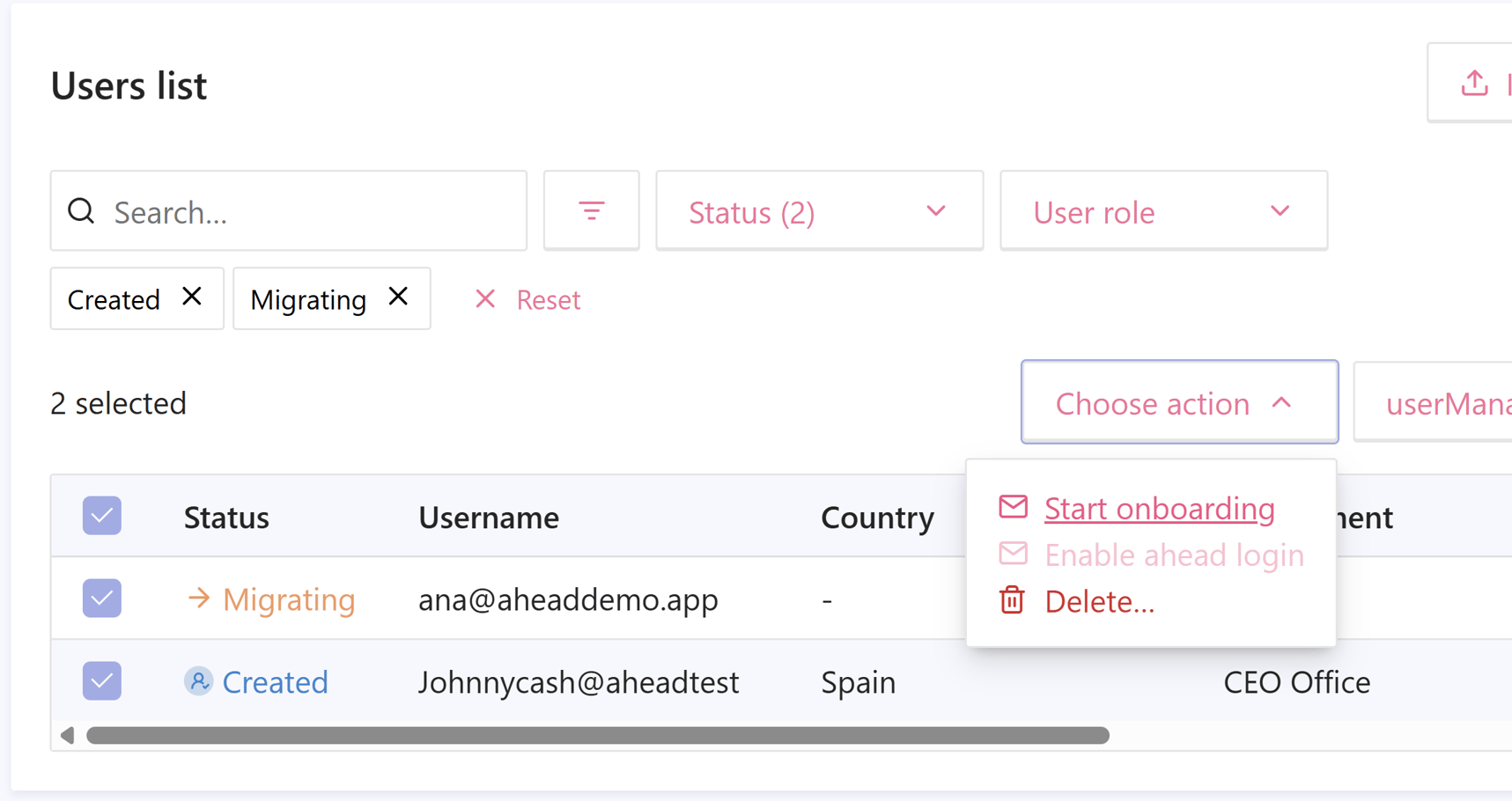The image size is (1512, 801).
Task: Open the filter funnel icon
Action: 591,210
